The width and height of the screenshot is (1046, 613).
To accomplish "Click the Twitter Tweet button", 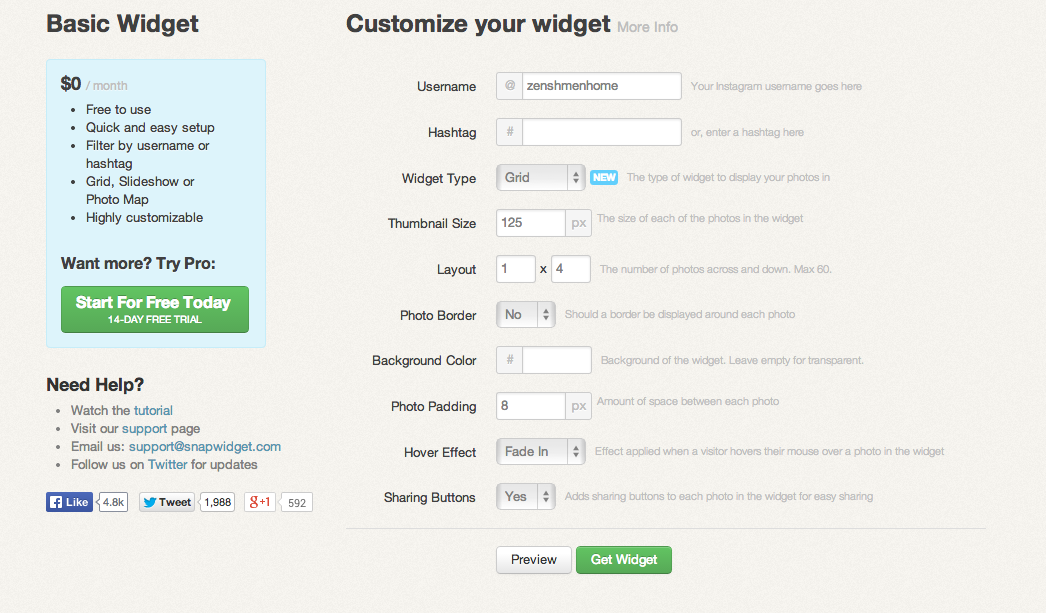I will [167, 502].
